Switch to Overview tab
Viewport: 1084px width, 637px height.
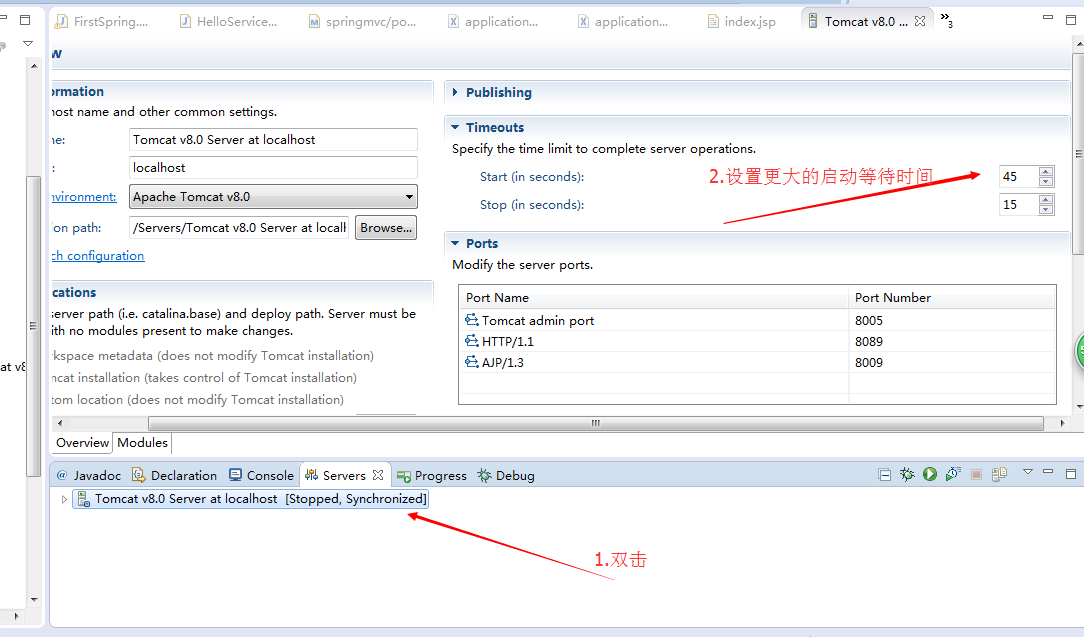[82, 443]
